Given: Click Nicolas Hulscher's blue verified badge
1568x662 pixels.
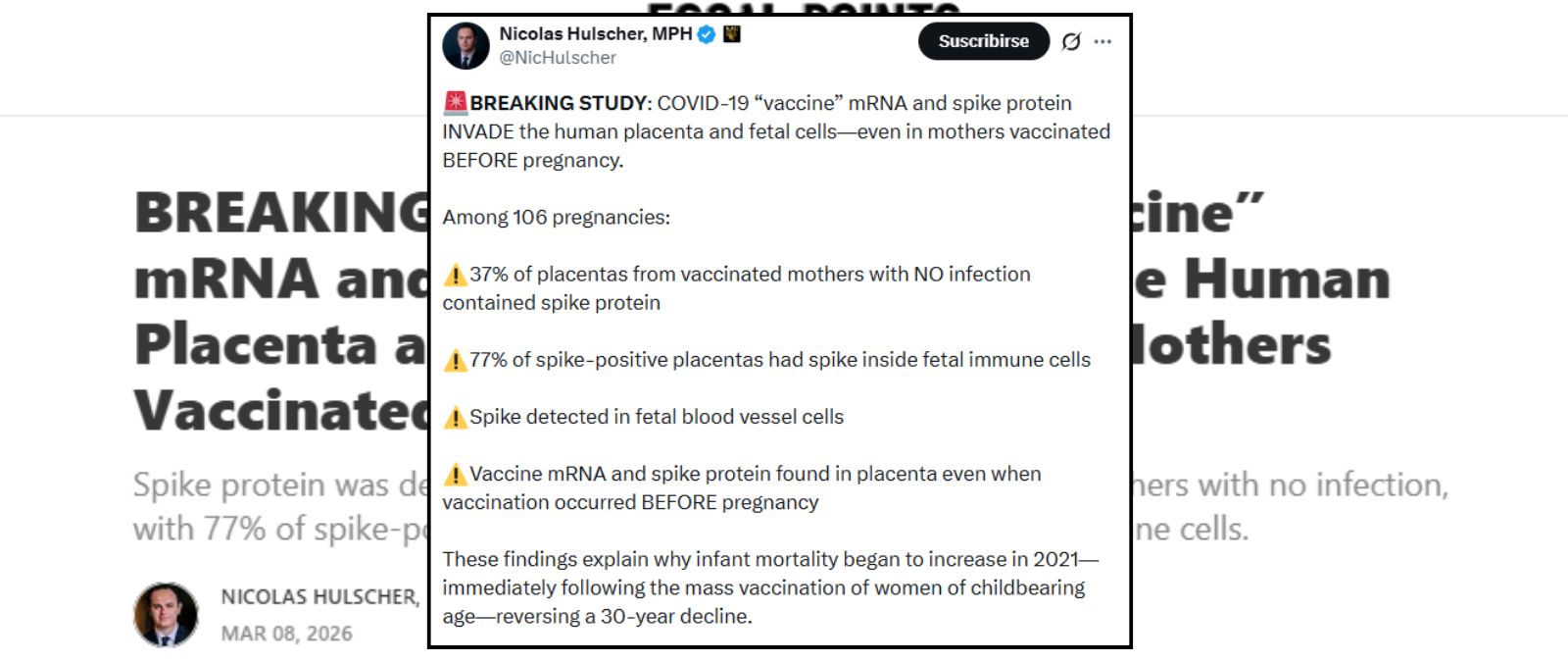Looking at the screenshot, I should tap(706, 34).
